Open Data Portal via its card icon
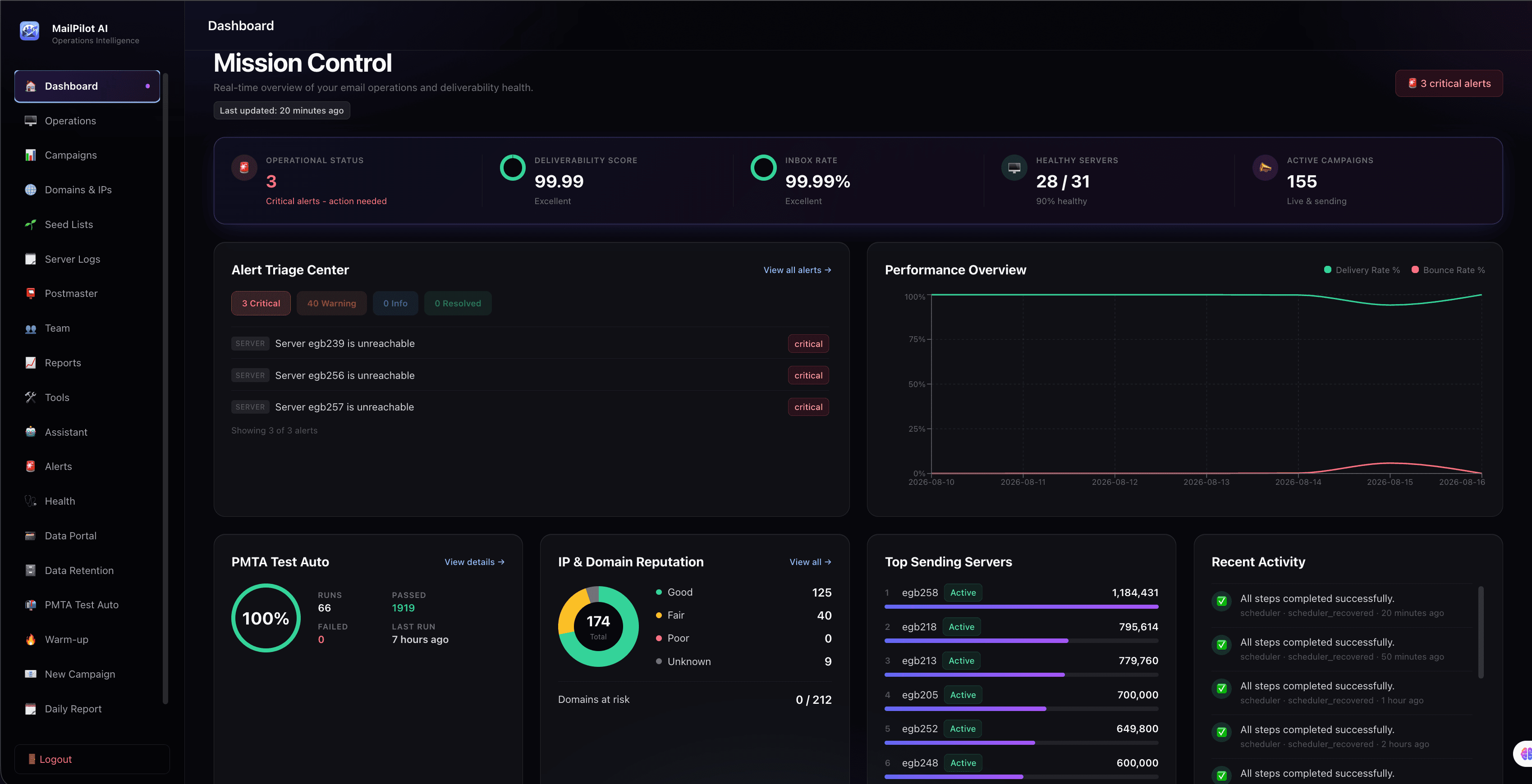Image resolution: width=1532 pixels, height=784 pixels. (31, 536)
